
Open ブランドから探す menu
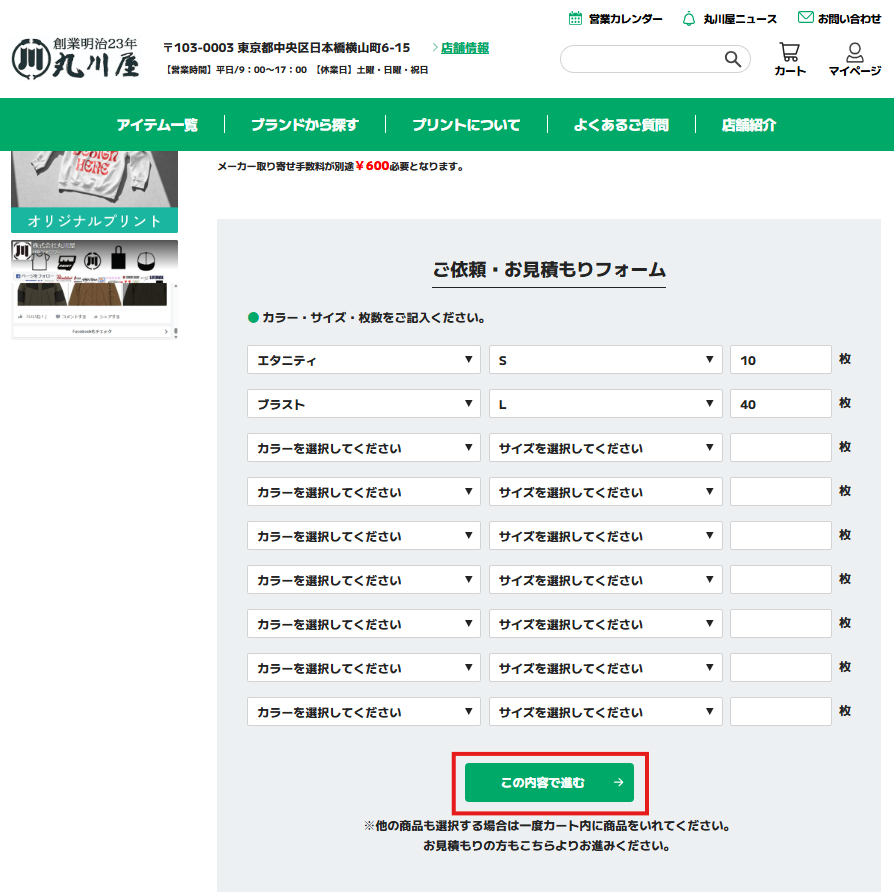305,124
